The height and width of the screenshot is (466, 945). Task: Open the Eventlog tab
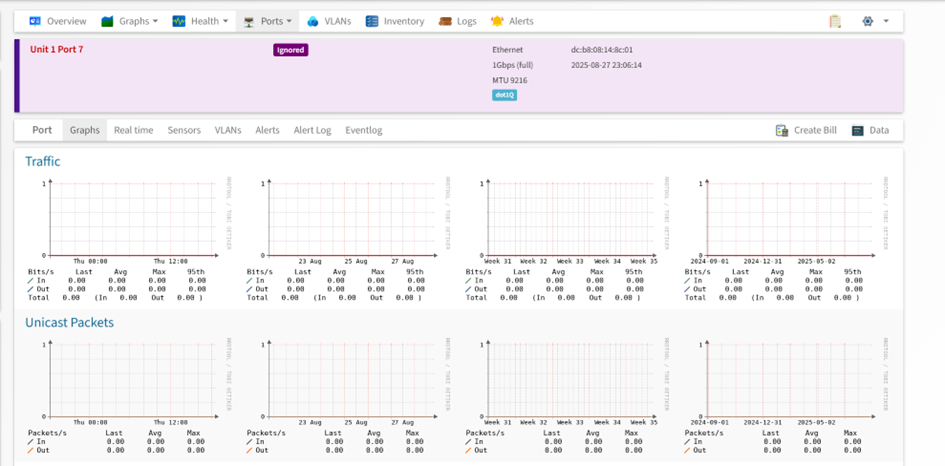(x=363, y=130)
